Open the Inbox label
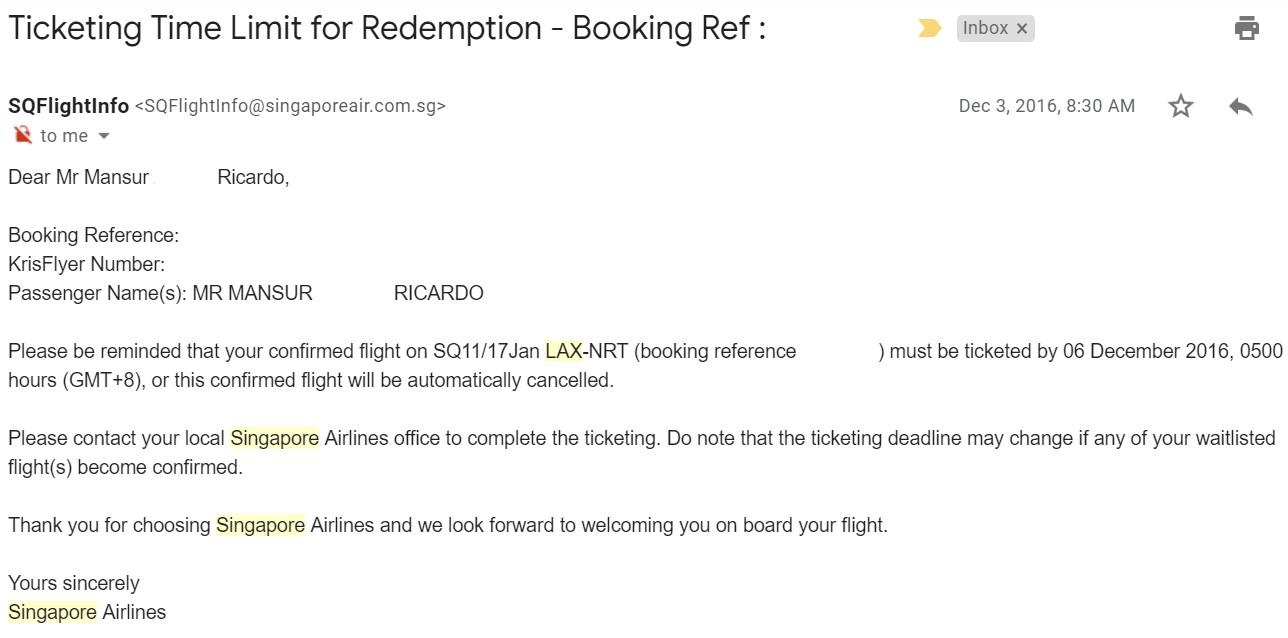This screenshot has height=638, width=1288. (x=985, y=28)
